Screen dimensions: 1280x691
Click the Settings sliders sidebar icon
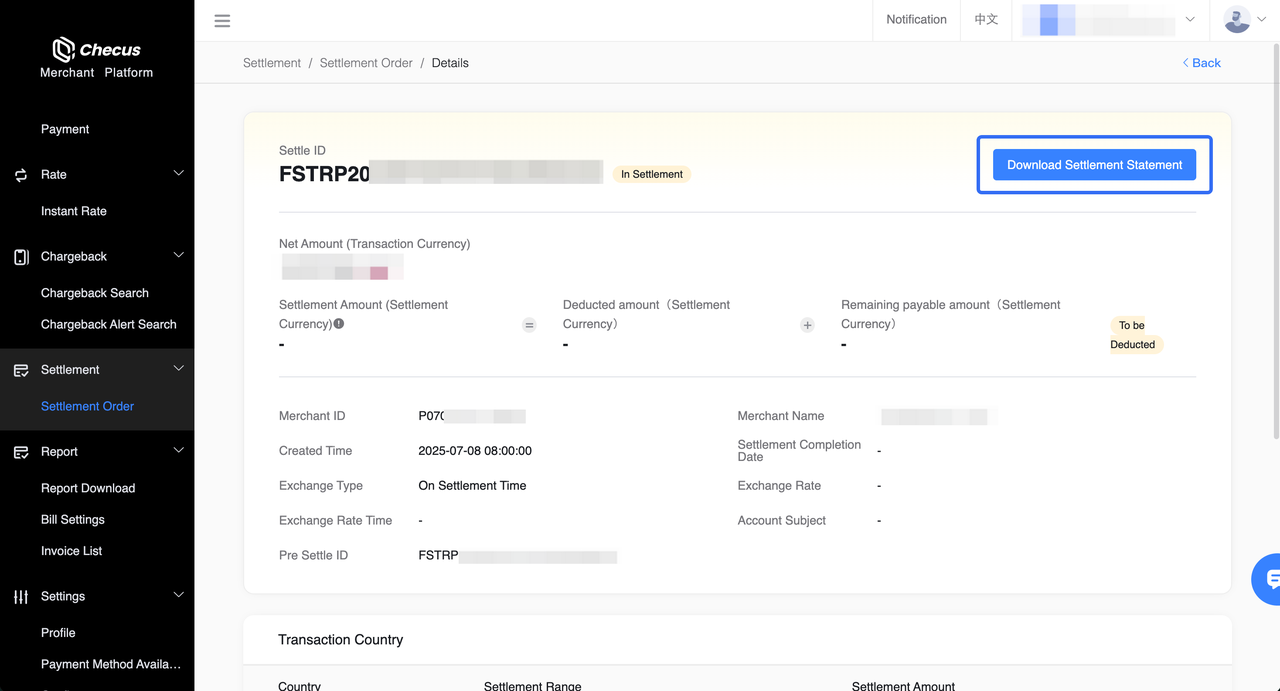21,597
